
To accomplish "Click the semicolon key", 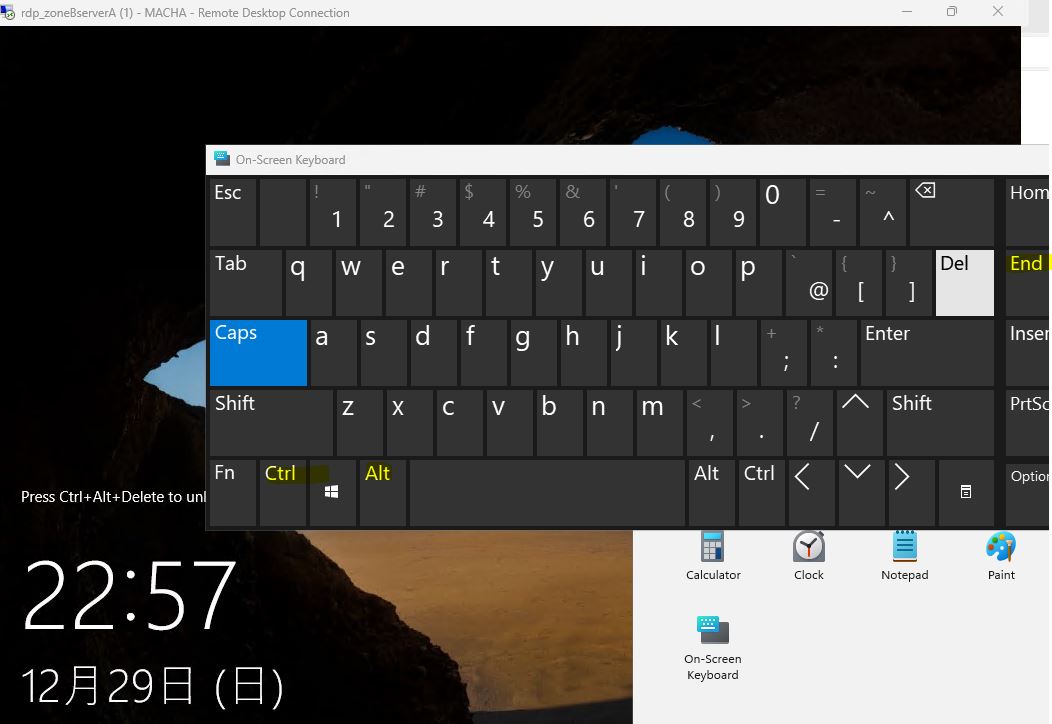I will tap(784, 353).
